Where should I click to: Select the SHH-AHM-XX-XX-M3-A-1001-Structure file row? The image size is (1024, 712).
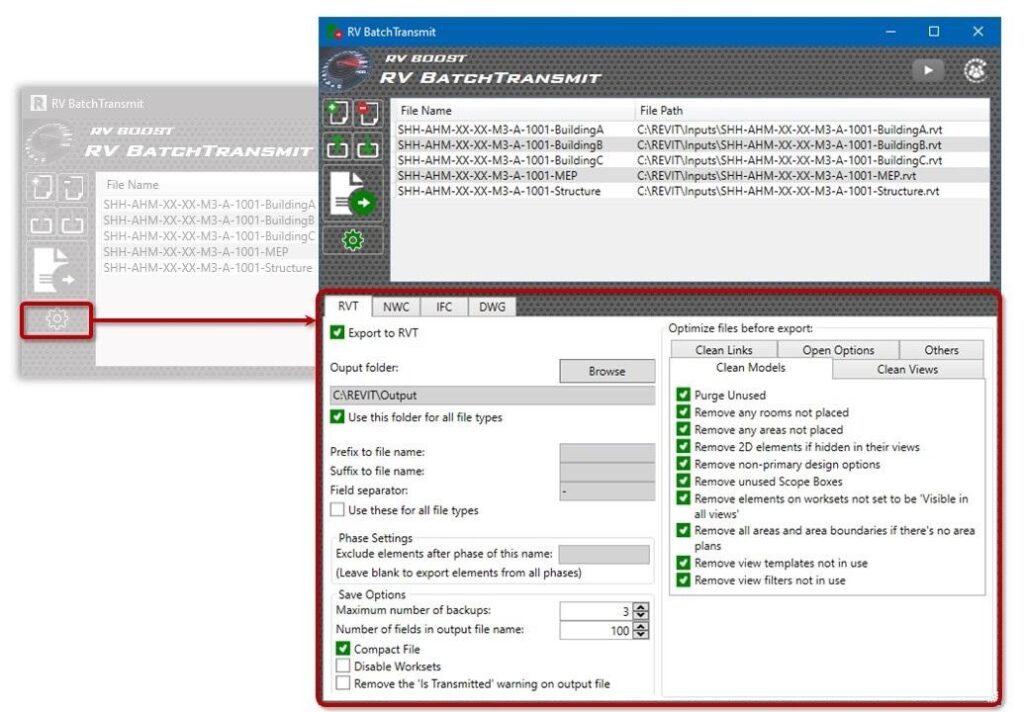690,191
